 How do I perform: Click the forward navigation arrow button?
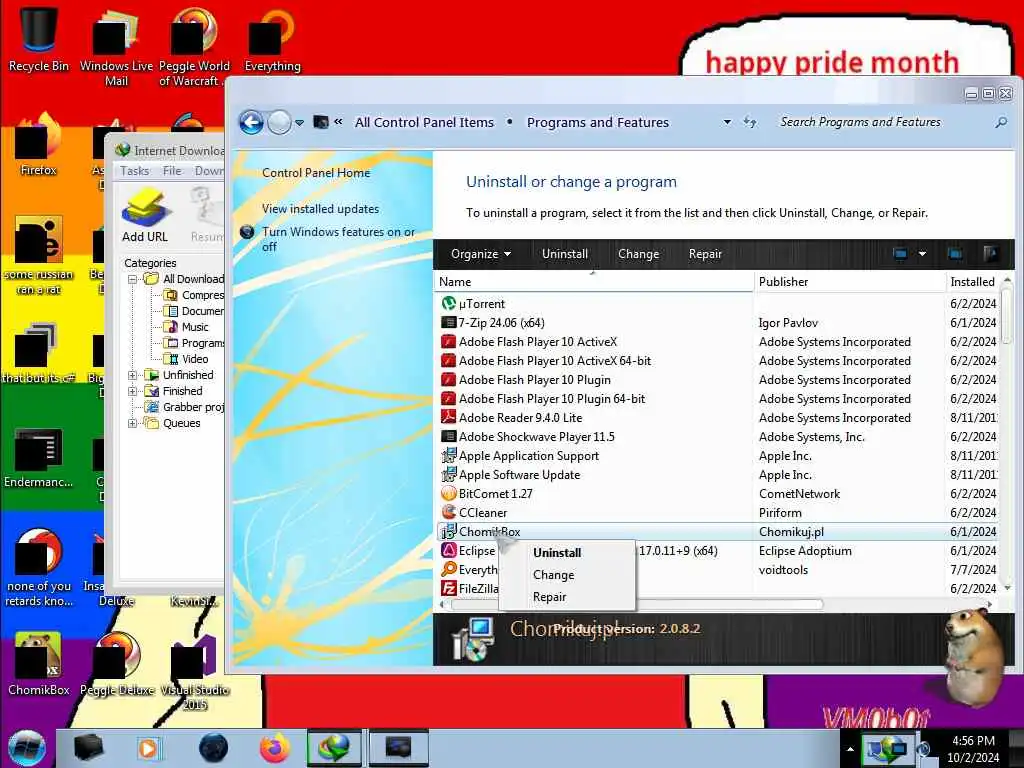click(x=280, y=122)
